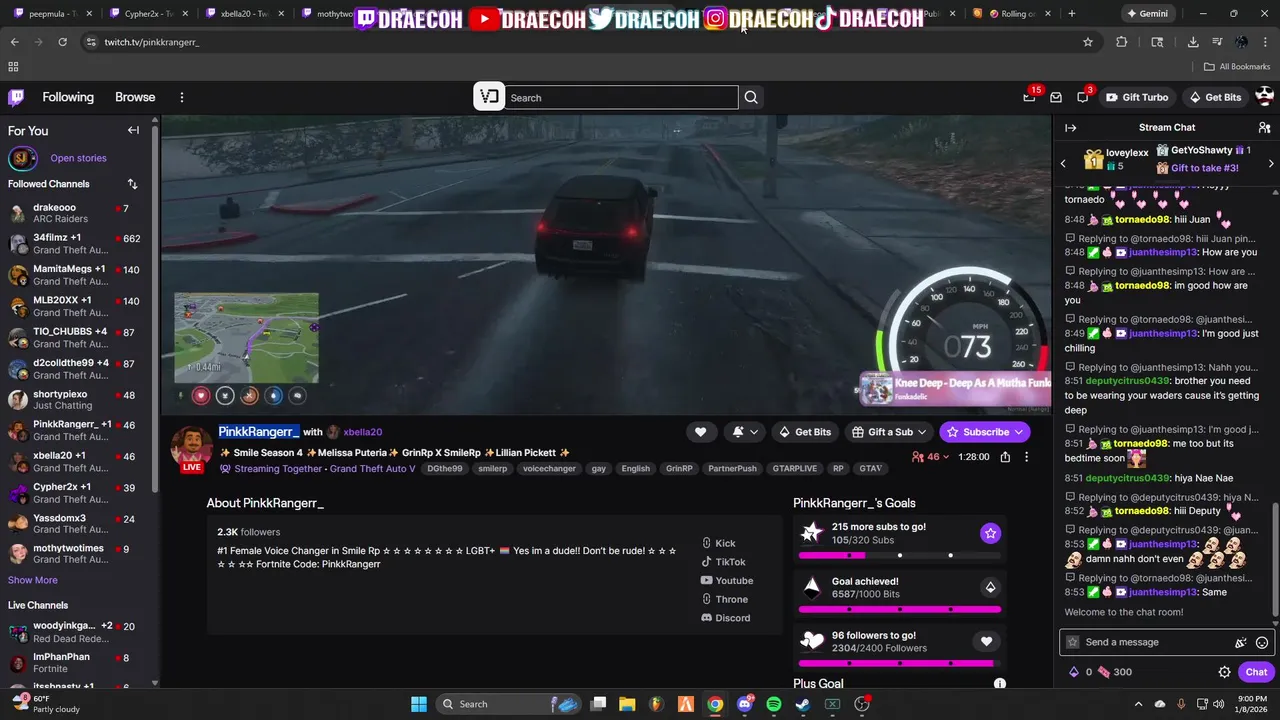Click the Twitch home logo icon
The width and height of the screenshot is (1280, 720).
tap(16, 97)
